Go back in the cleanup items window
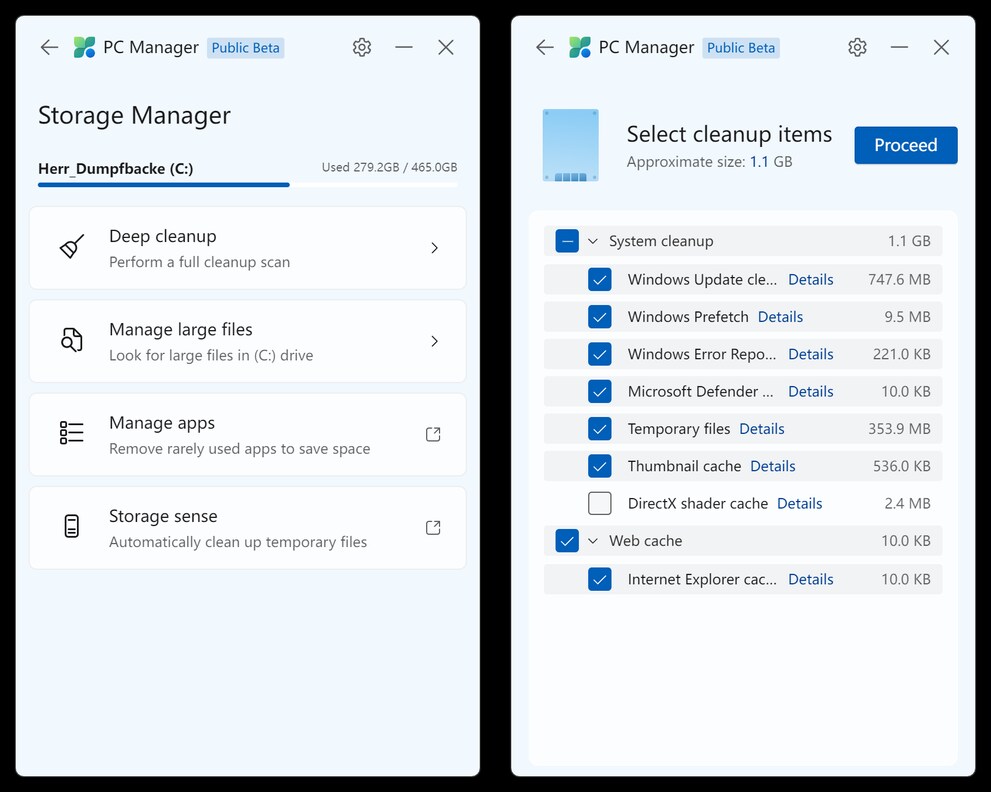Screen dimensions: 991x792 click(545, 47)
